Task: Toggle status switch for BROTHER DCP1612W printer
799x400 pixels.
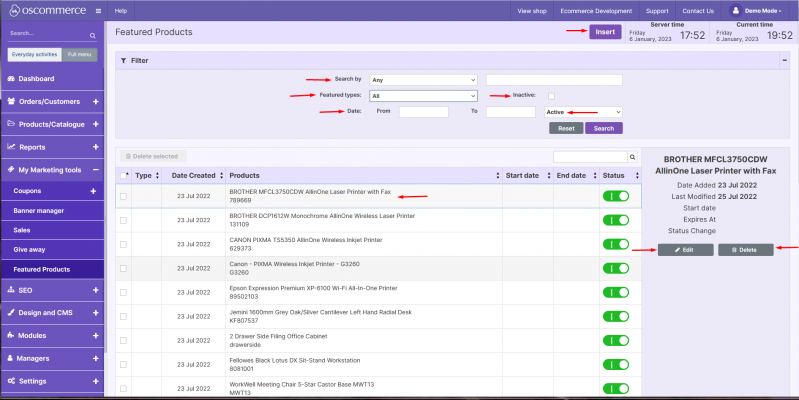Action: pos(616,220)
